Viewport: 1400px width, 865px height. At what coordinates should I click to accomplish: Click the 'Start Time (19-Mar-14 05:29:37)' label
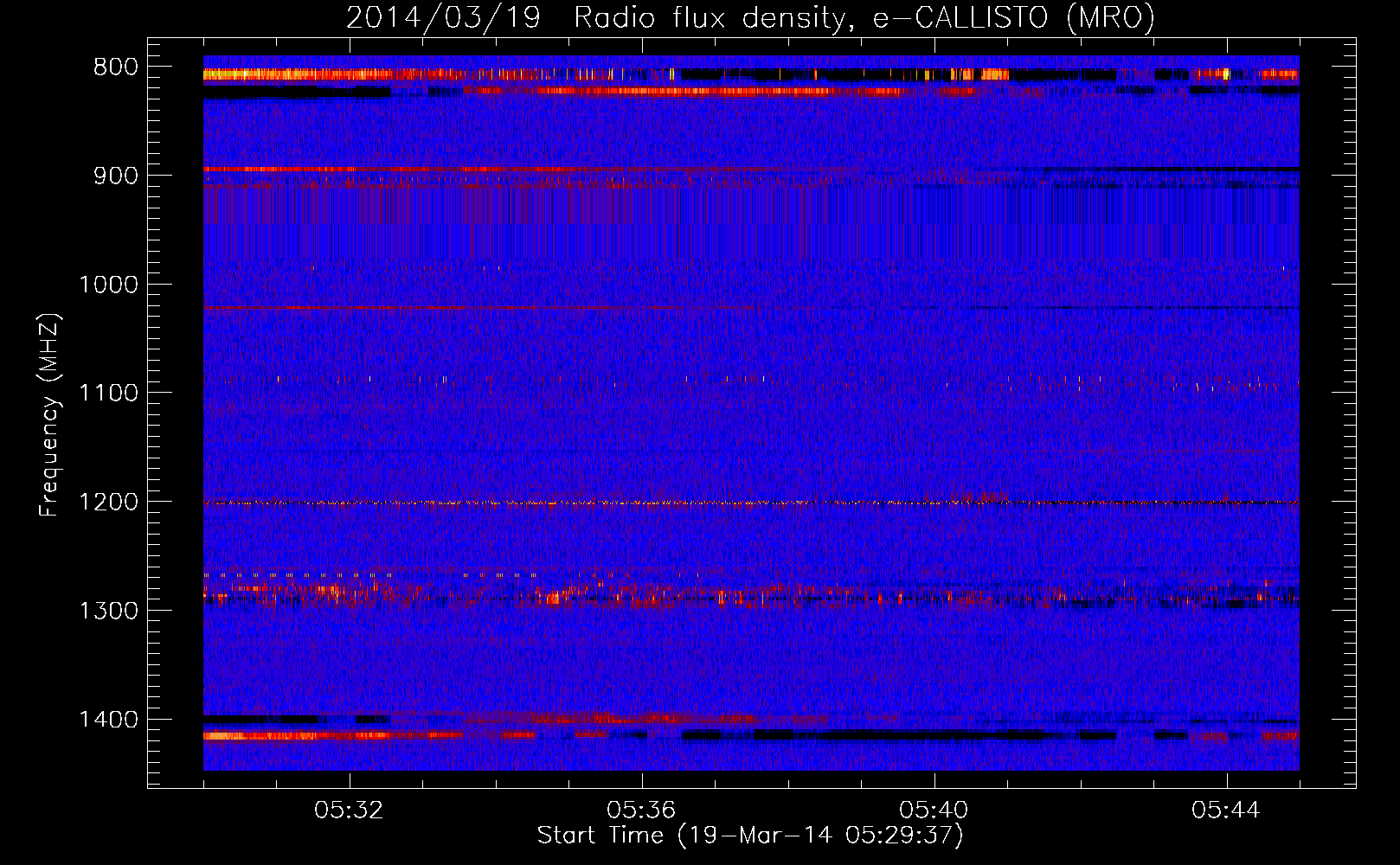(750, 836)
